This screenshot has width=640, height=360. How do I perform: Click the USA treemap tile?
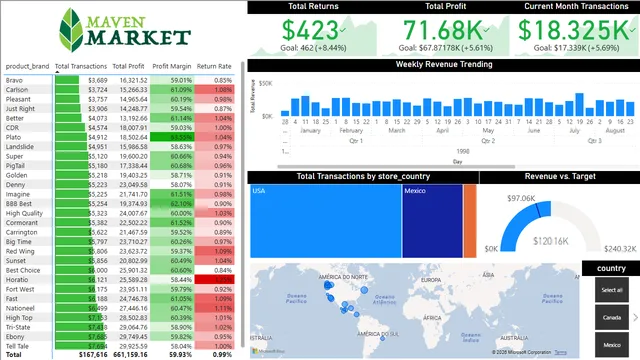[326, 221]
